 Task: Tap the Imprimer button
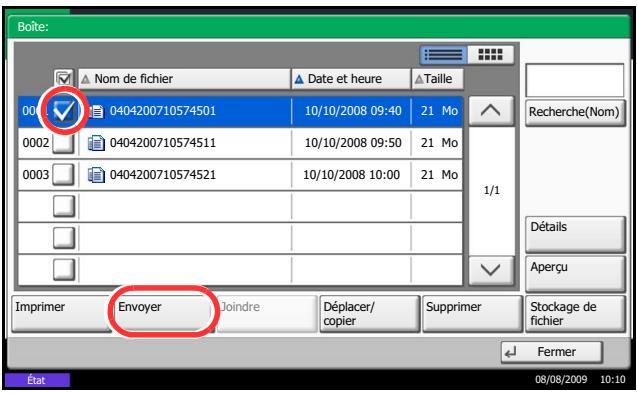(61, 314)
